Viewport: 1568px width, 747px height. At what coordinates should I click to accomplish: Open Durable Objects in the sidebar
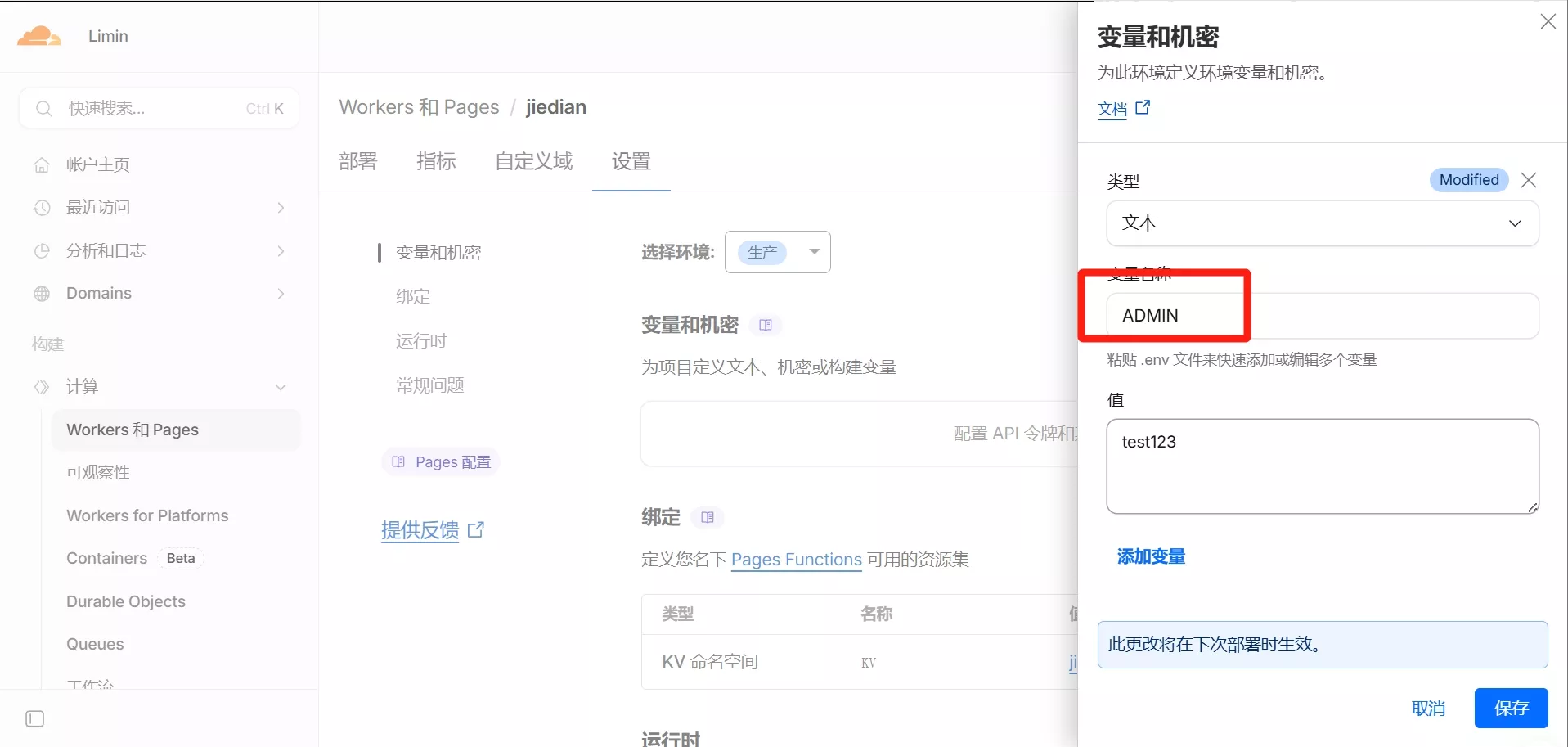coord(126,601)
